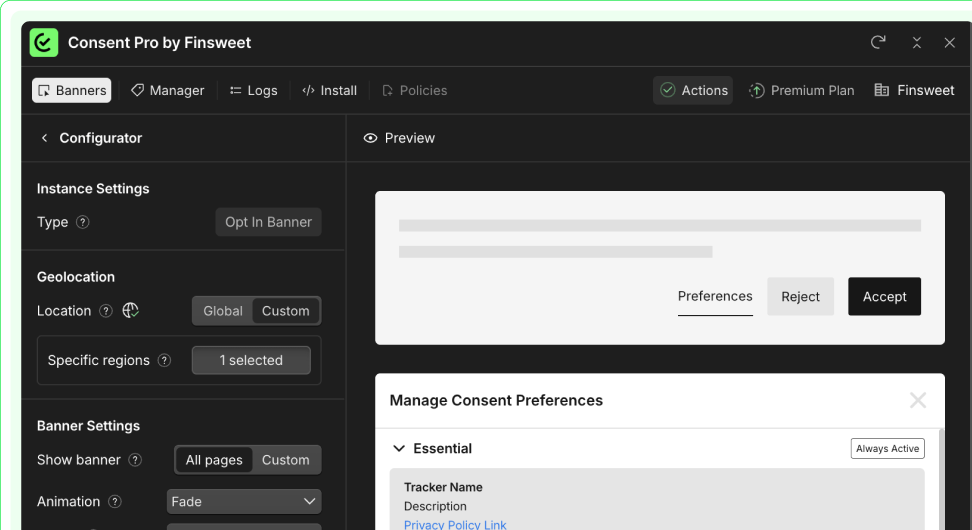972x530 pixels.
Task: Click the preferences panel scrollbar
Action: click(x=942, y=479)
